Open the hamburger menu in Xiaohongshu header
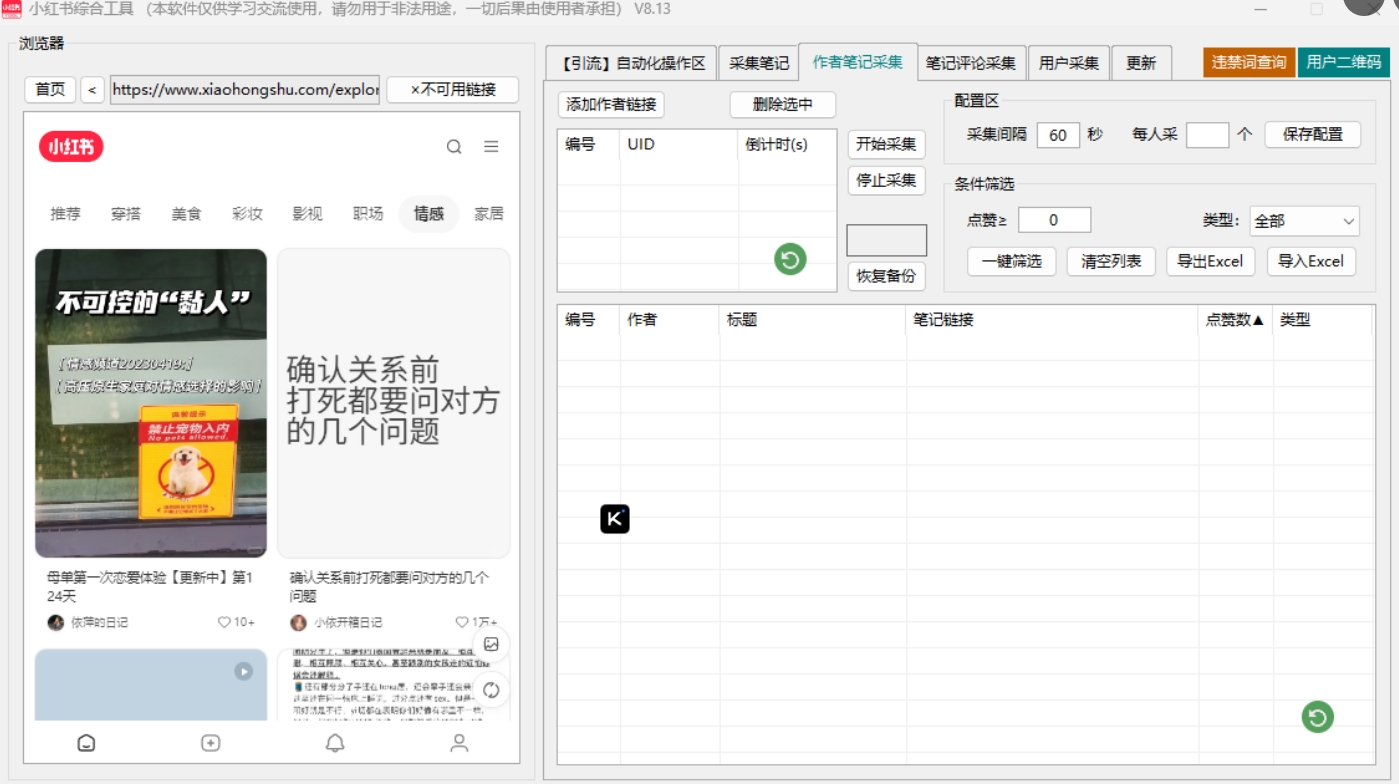Image resolution: width=1399 pixels, height=784 pixels. [491, 147]
